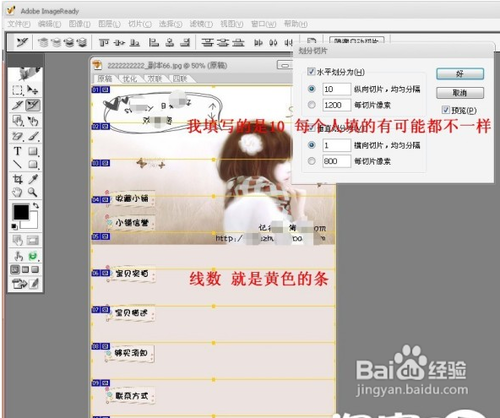500x418 pixels.
Task: Click the Preview Document hand icon
Action: pos(18,256)
